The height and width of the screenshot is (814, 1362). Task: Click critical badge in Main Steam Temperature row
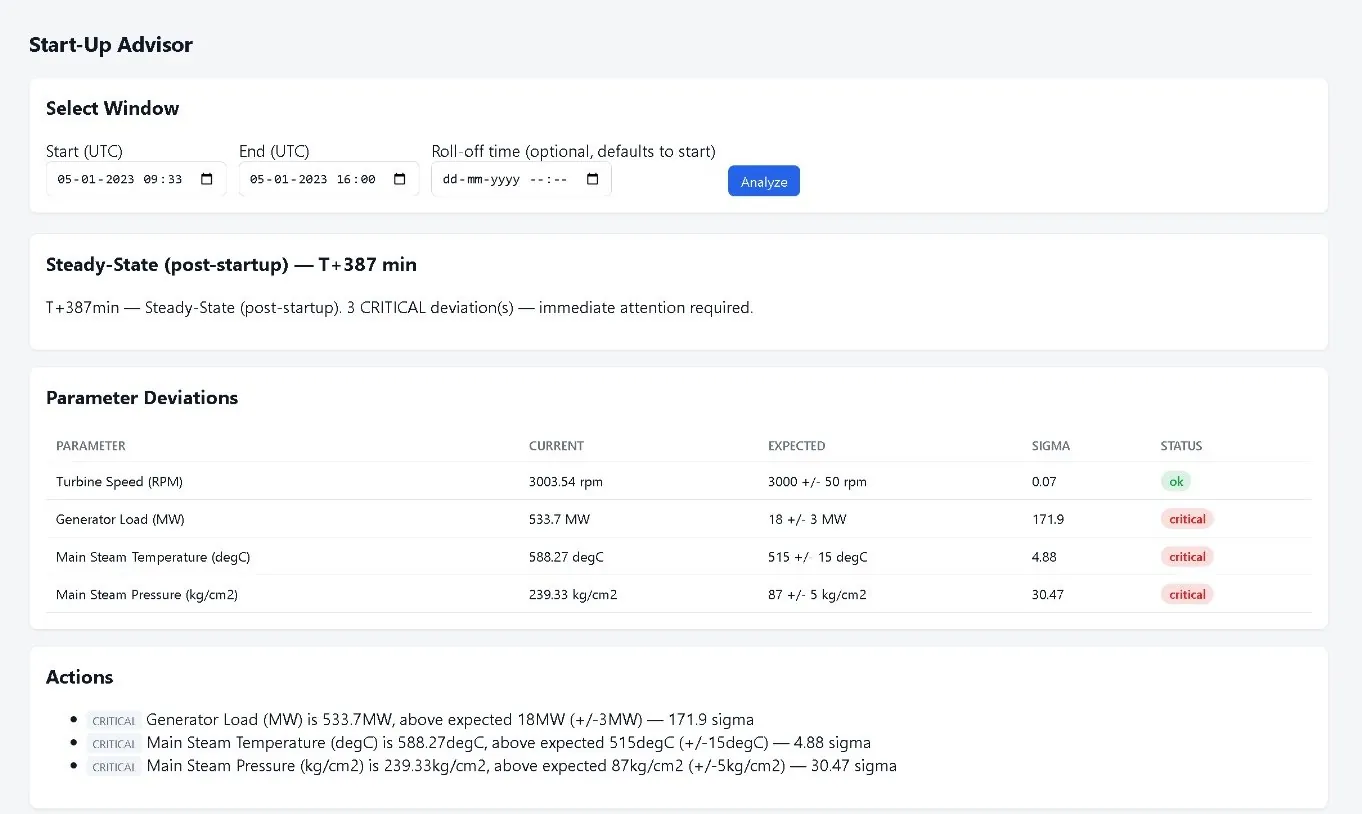click(x=1187, y=557)
